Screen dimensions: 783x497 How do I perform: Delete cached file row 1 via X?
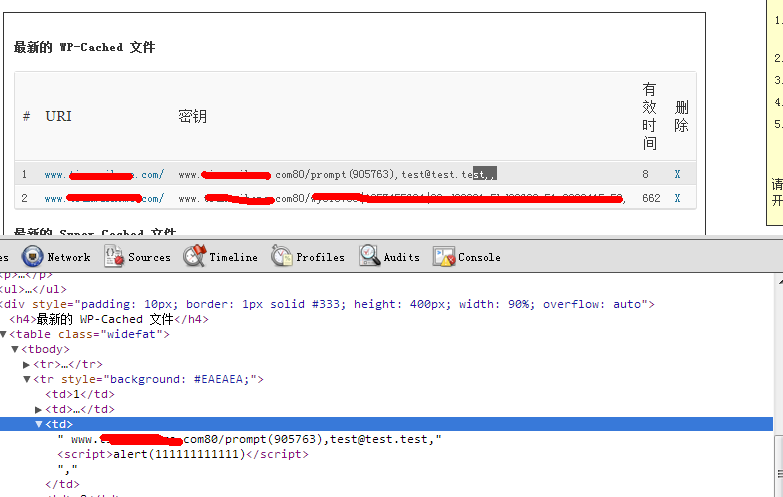tap(677, 174)
